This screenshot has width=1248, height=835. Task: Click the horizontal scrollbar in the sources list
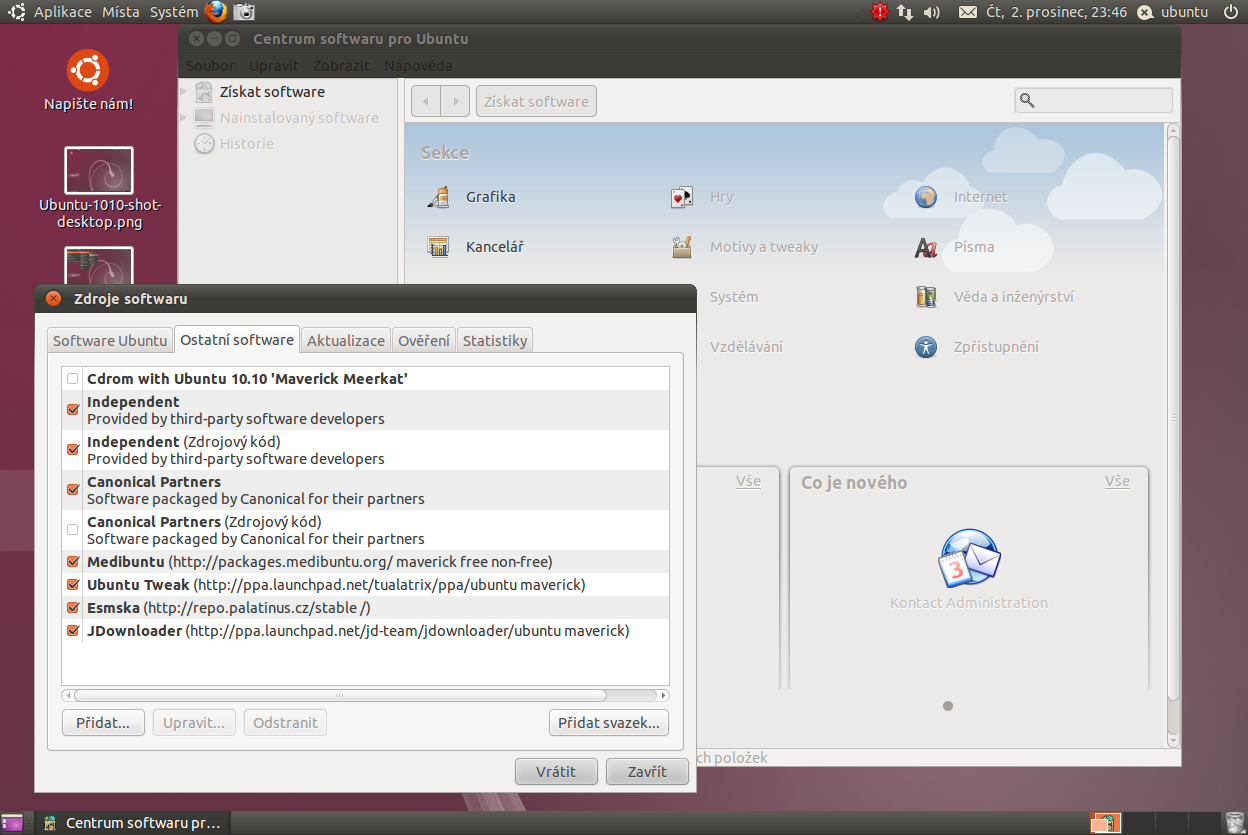coord(340,695)
